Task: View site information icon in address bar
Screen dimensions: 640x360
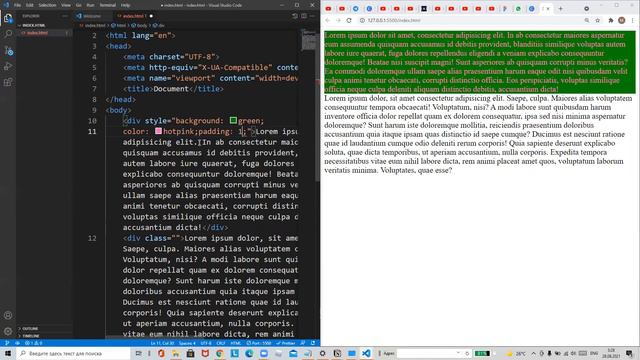Action: (x=362, y=20)
